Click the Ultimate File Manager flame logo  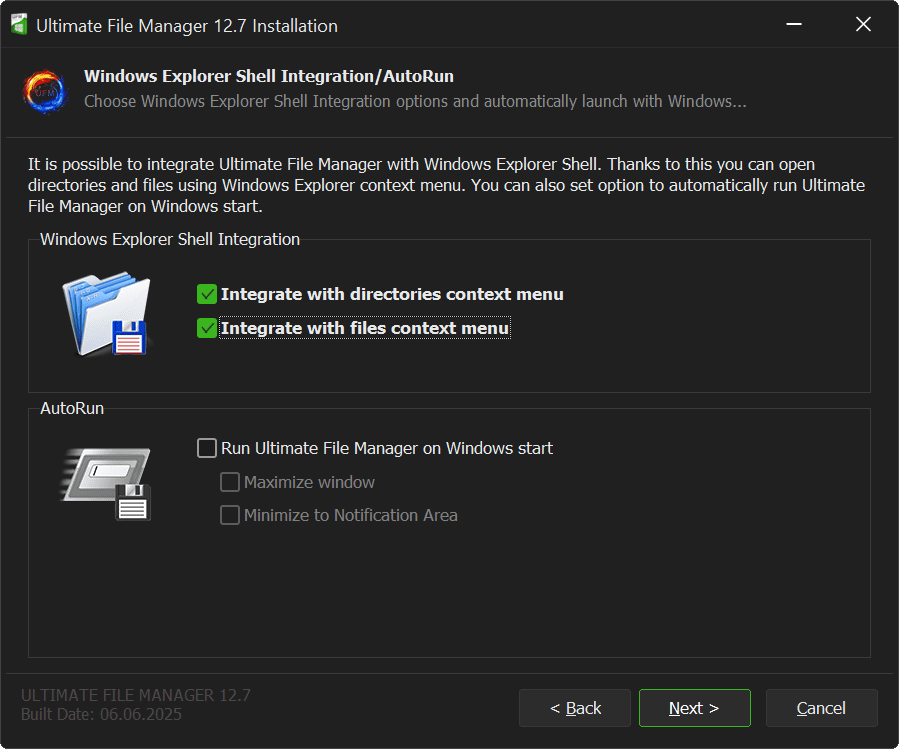pos(44,90)
